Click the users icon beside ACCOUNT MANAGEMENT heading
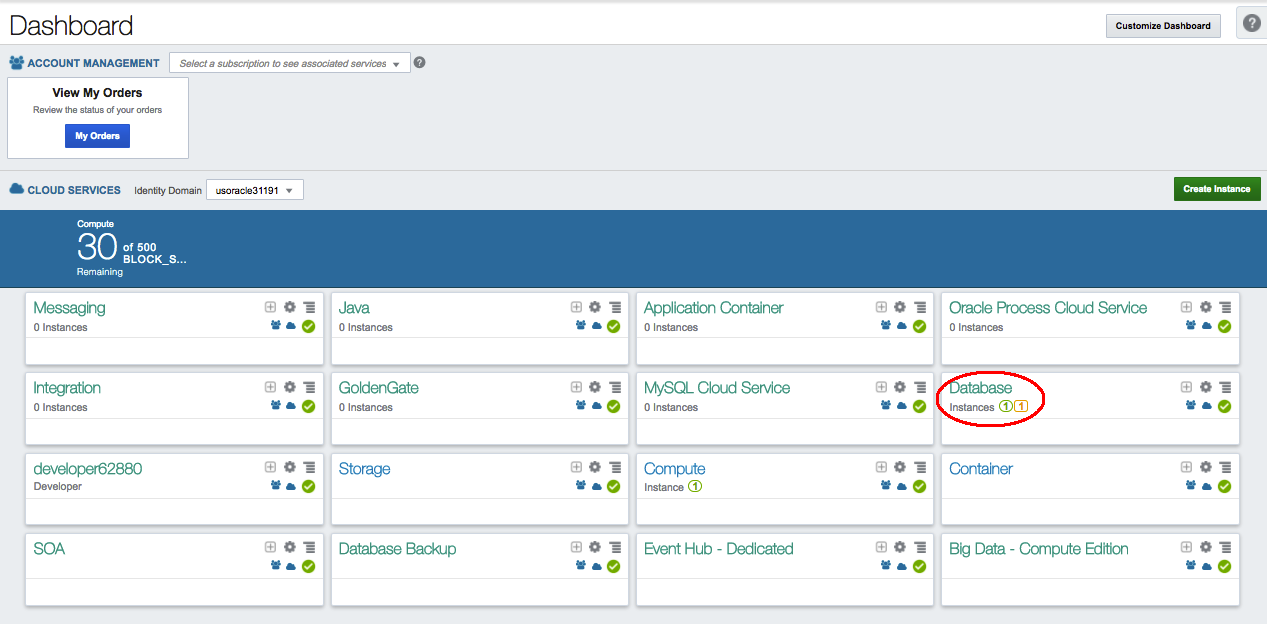 [x=15, y=62]
